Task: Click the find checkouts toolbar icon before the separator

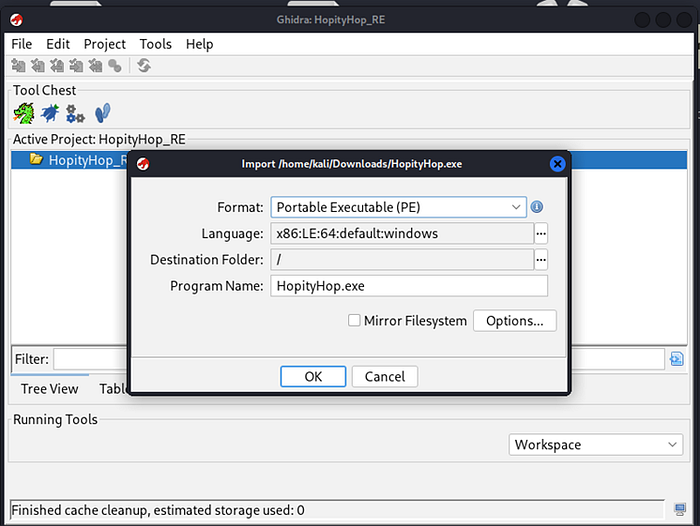Action: 115,66
